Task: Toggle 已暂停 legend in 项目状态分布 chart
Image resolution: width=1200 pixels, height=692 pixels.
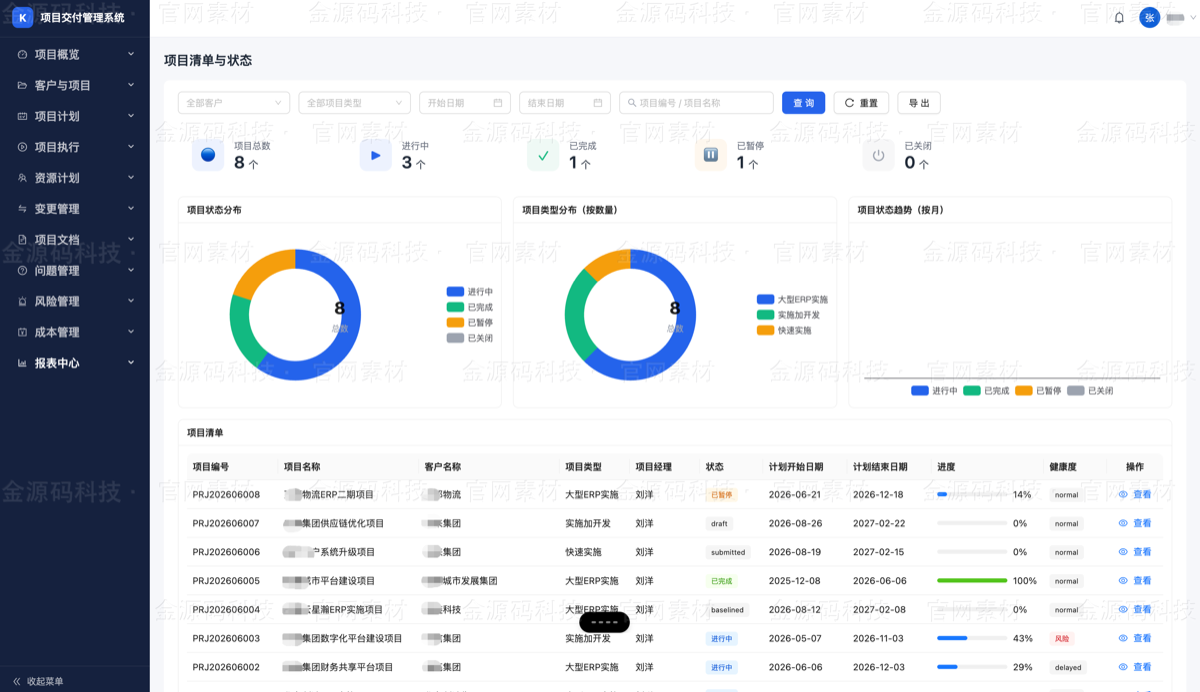Action: [469, 322]
